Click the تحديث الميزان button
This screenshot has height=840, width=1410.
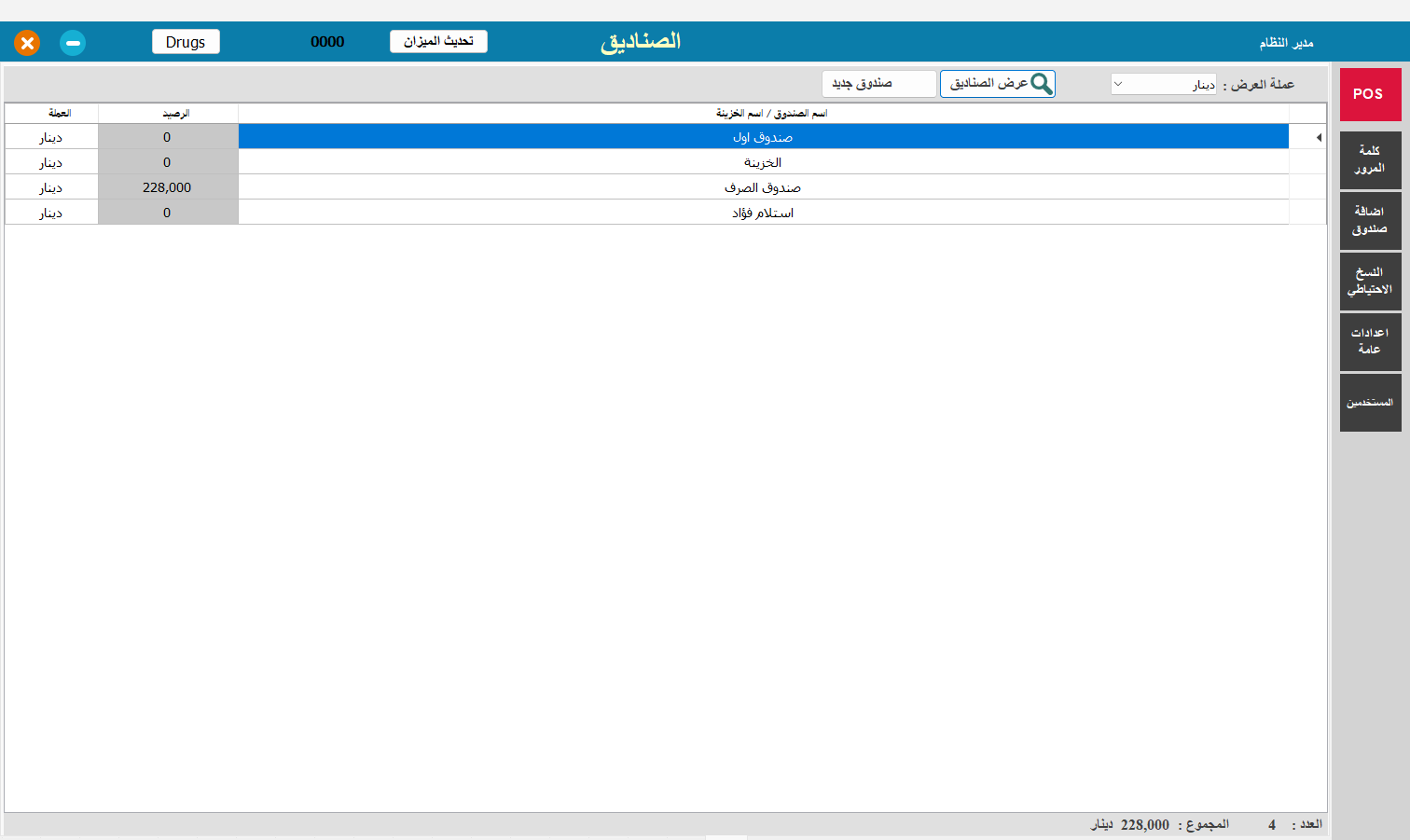coord(438,41)
